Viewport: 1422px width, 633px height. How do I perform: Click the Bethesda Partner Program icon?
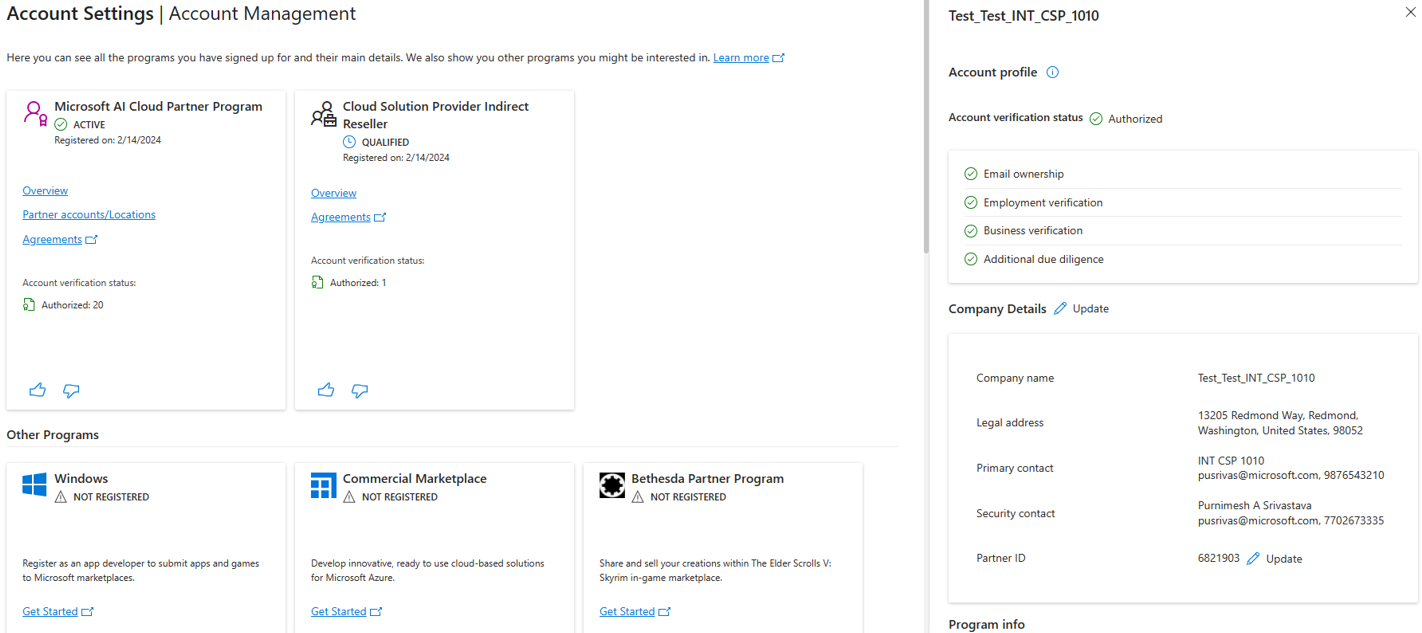pyautogui.click(x=612, y=486)
